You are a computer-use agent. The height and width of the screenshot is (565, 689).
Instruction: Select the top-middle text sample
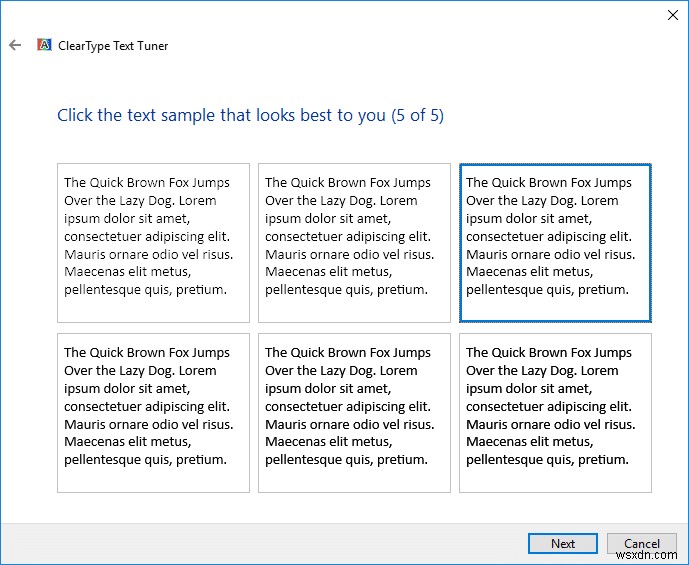point(354,243)
